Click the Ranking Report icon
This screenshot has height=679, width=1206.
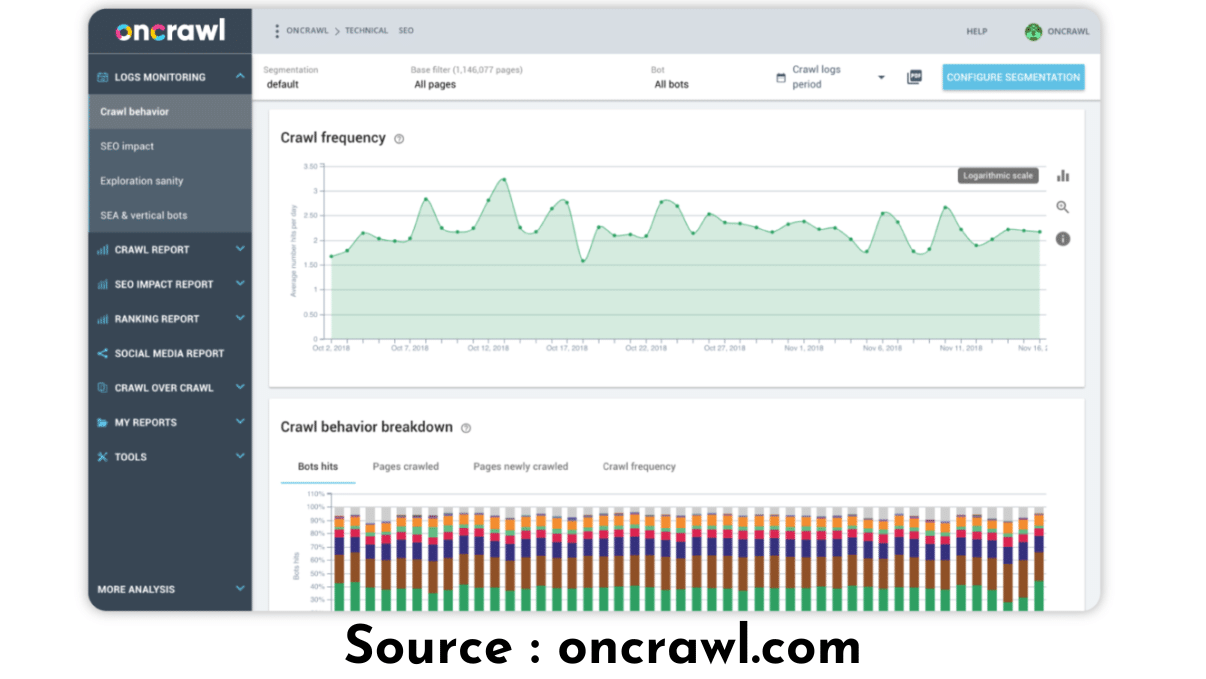coord(102,319)
